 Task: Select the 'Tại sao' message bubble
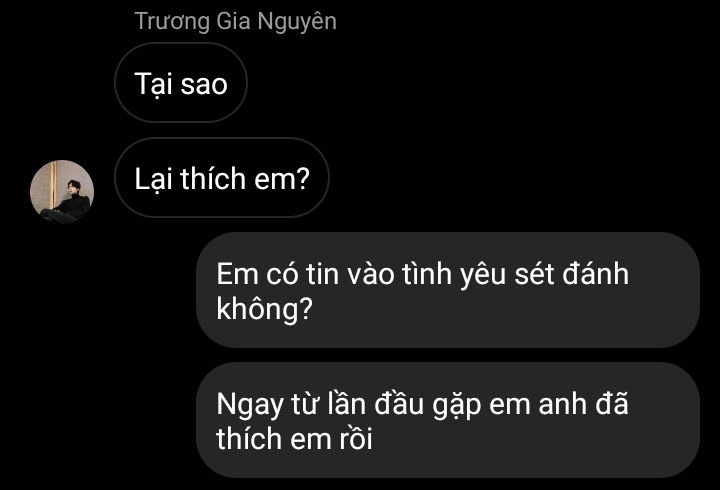pos(181,83)
